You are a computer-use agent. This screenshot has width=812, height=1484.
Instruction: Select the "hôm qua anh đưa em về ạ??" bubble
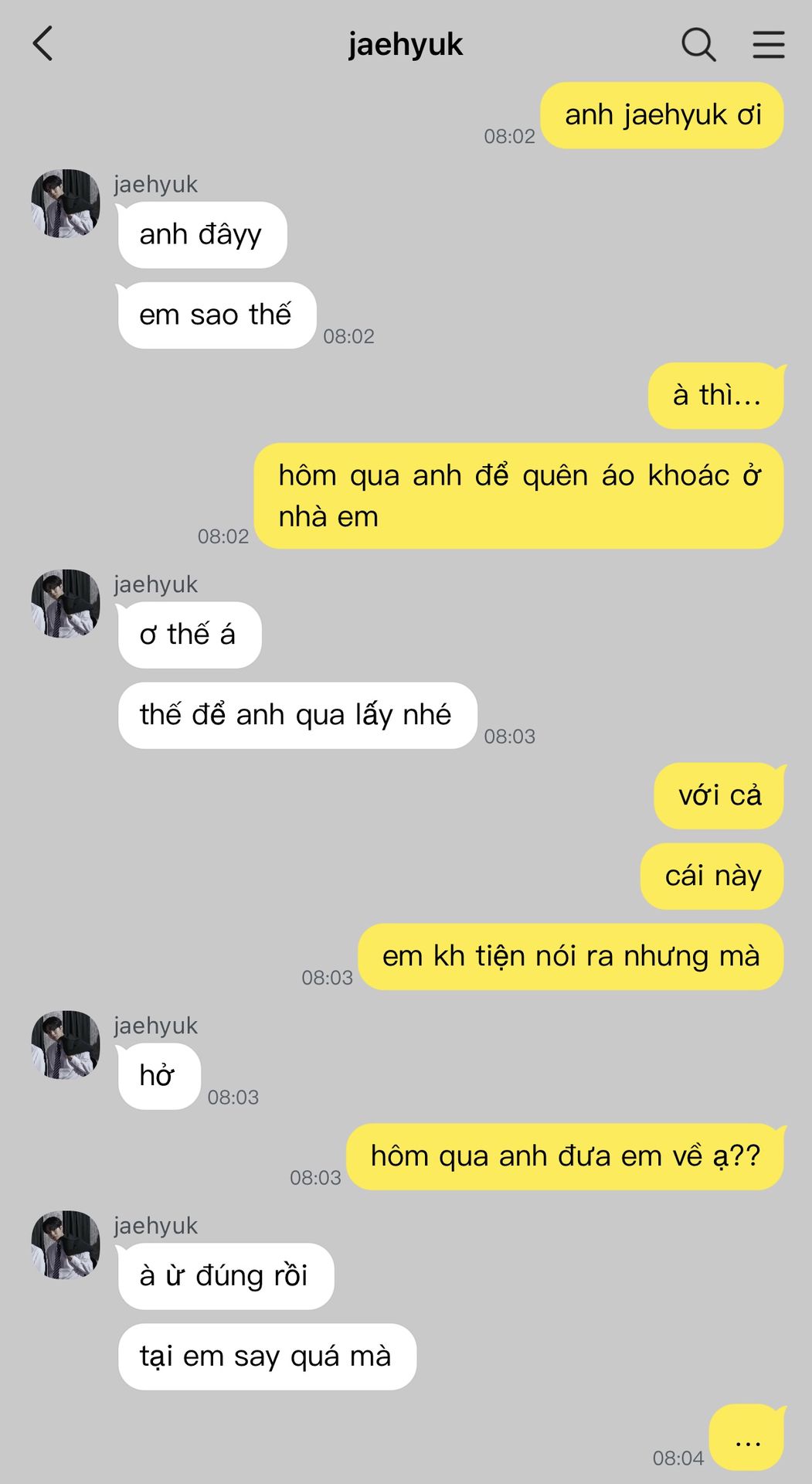click(566, 1156)
